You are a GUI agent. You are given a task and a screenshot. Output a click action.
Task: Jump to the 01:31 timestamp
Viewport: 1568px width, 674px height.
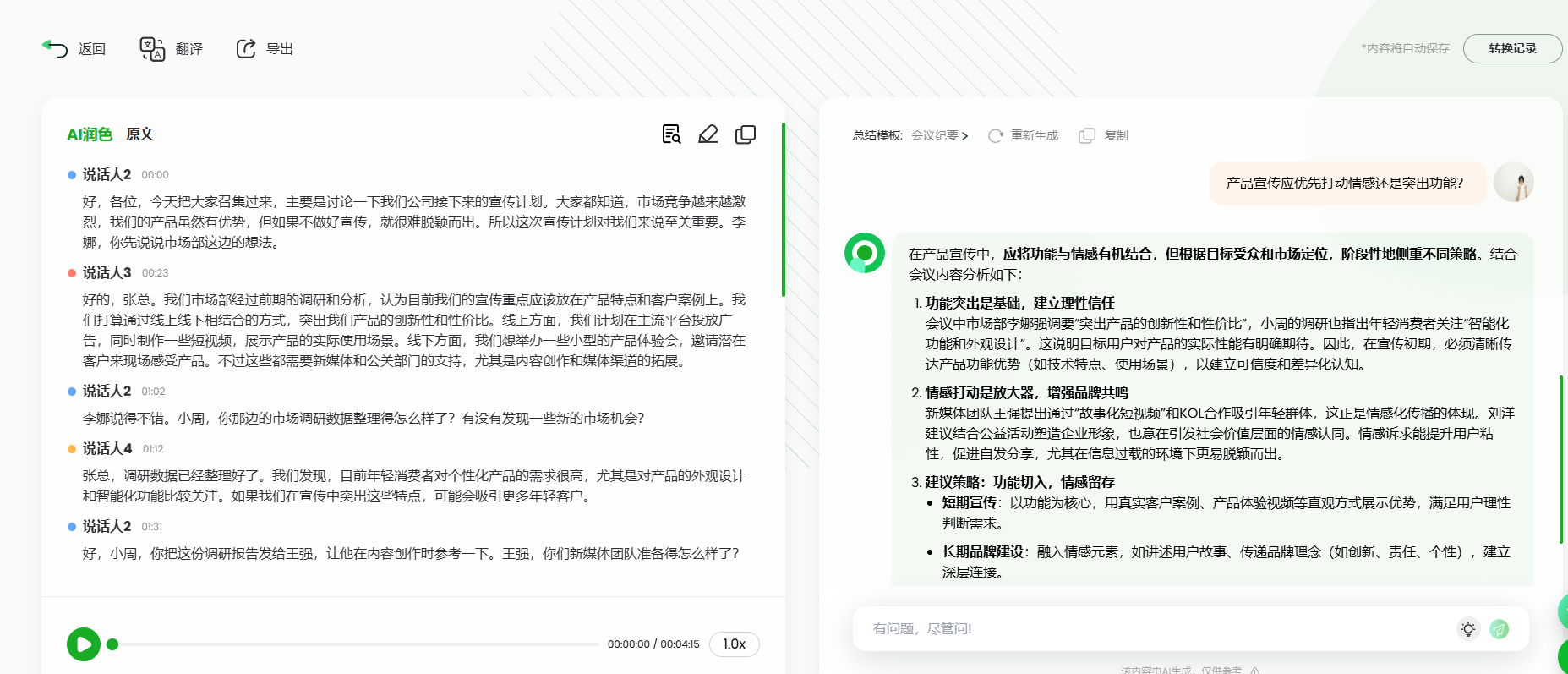(152, 527)
